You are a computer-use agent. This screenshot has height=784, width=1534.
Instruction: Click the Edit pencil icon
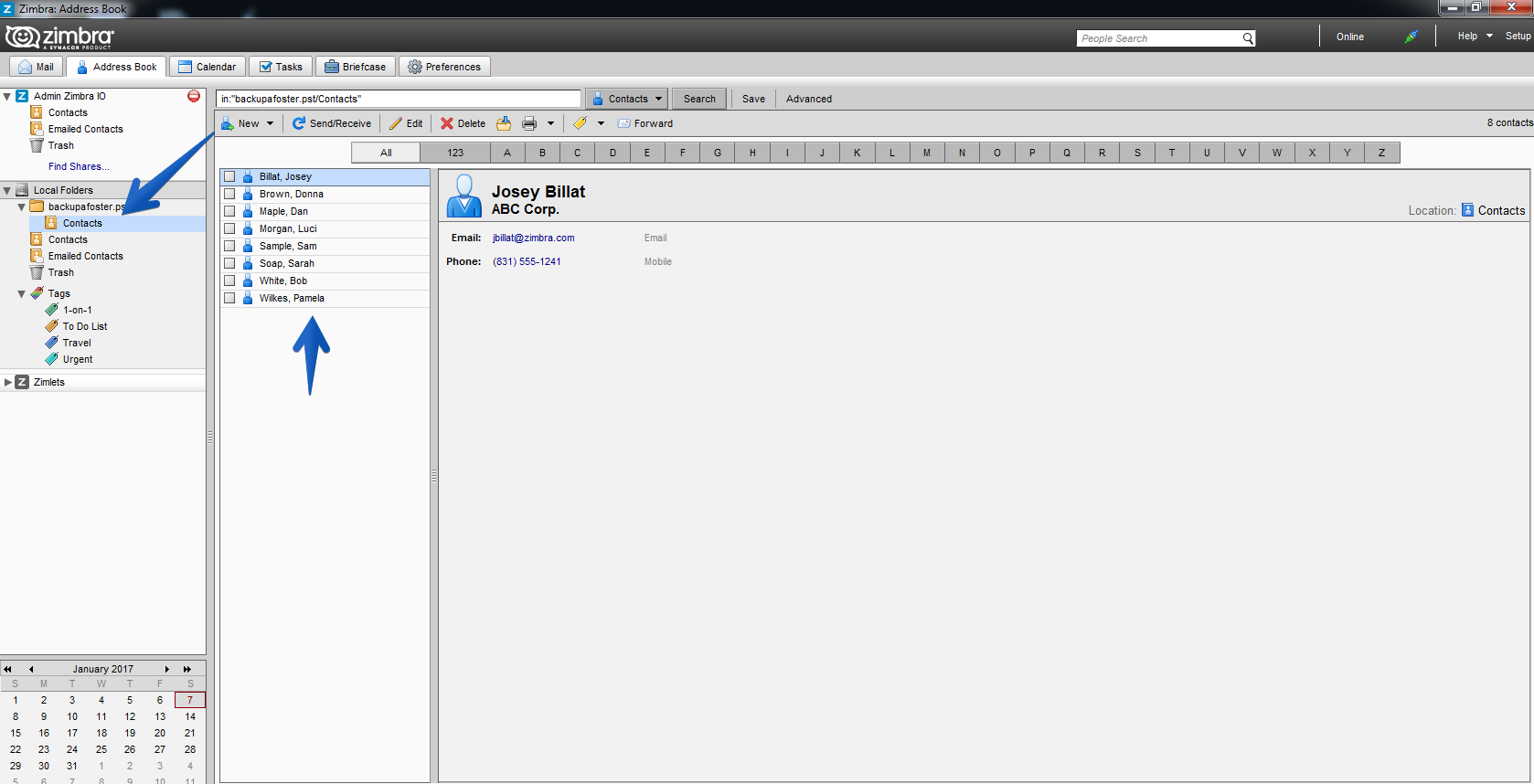click(396, 123)
